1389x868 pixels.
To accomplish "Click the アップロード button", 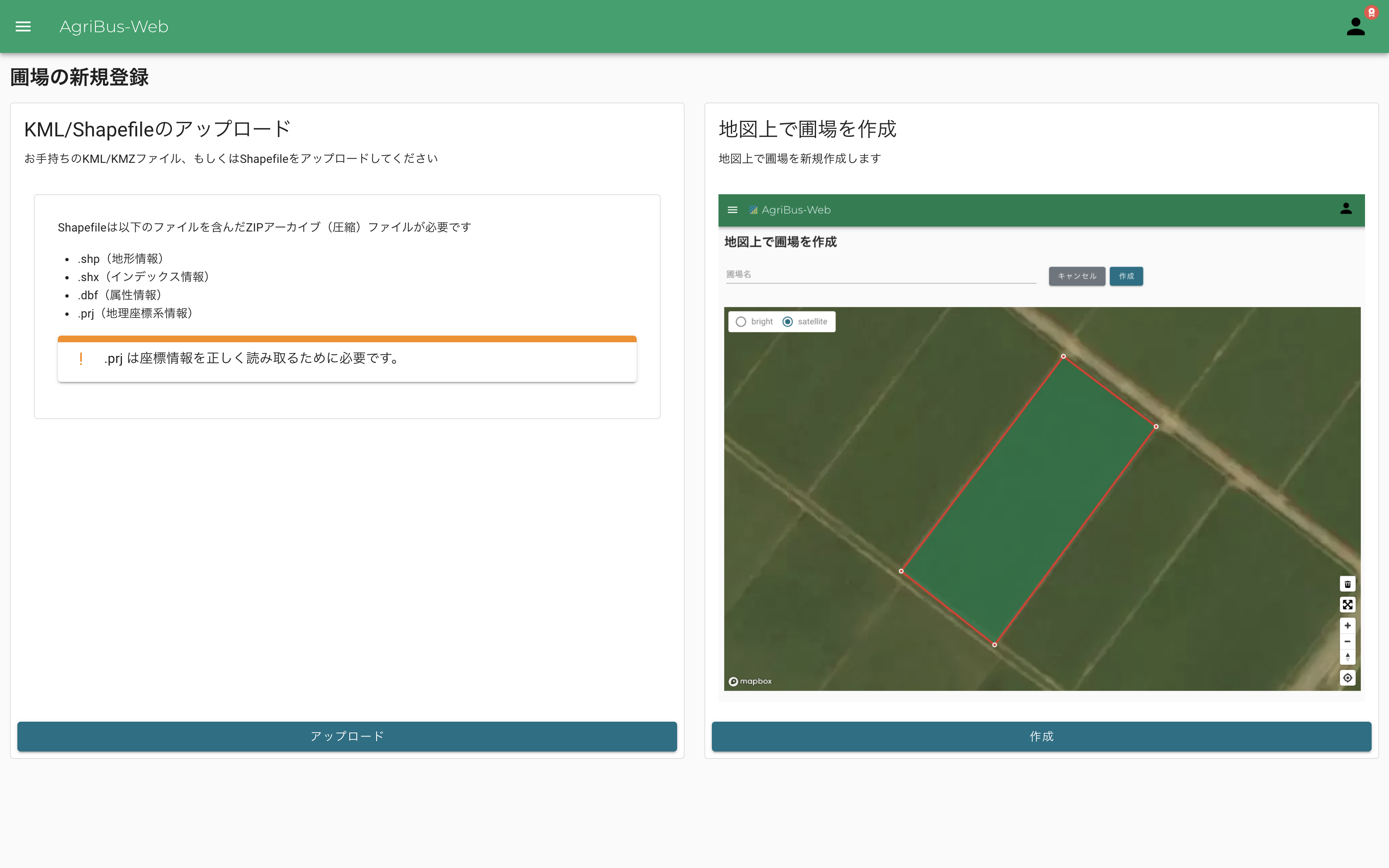I will coord(347,736).
